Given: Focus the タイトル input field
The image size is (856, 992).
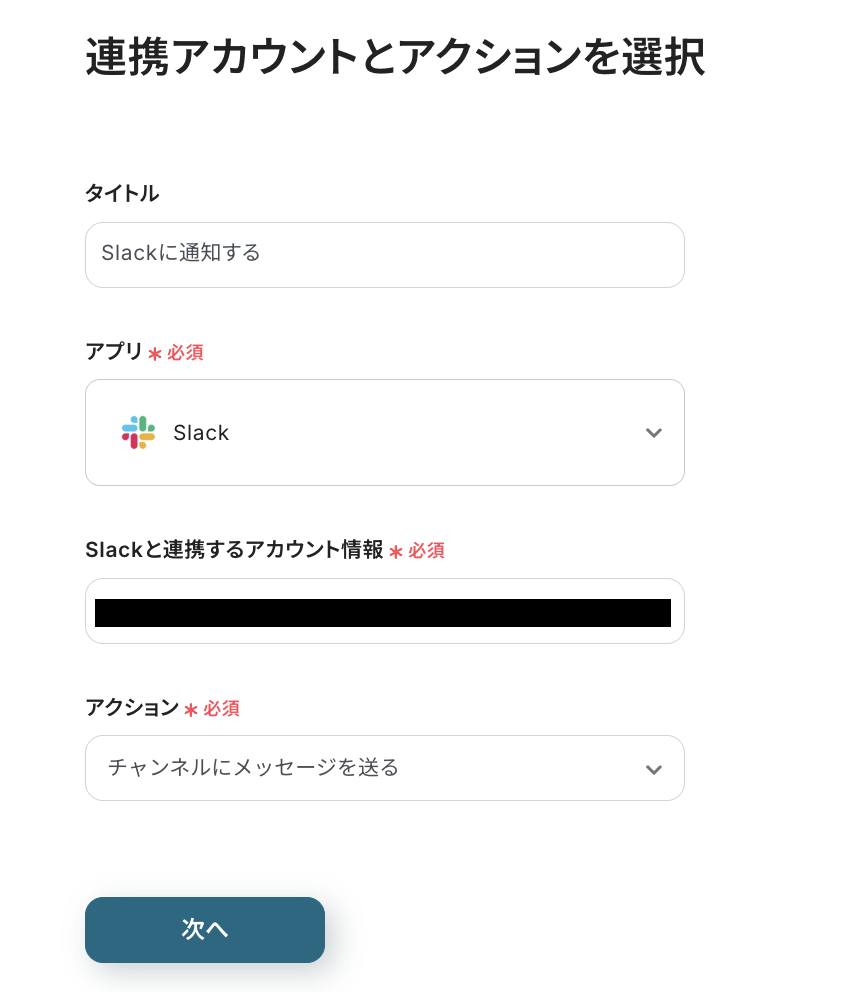Looking at the screenshot, I should pyautogui.click(x=385, y=255).
